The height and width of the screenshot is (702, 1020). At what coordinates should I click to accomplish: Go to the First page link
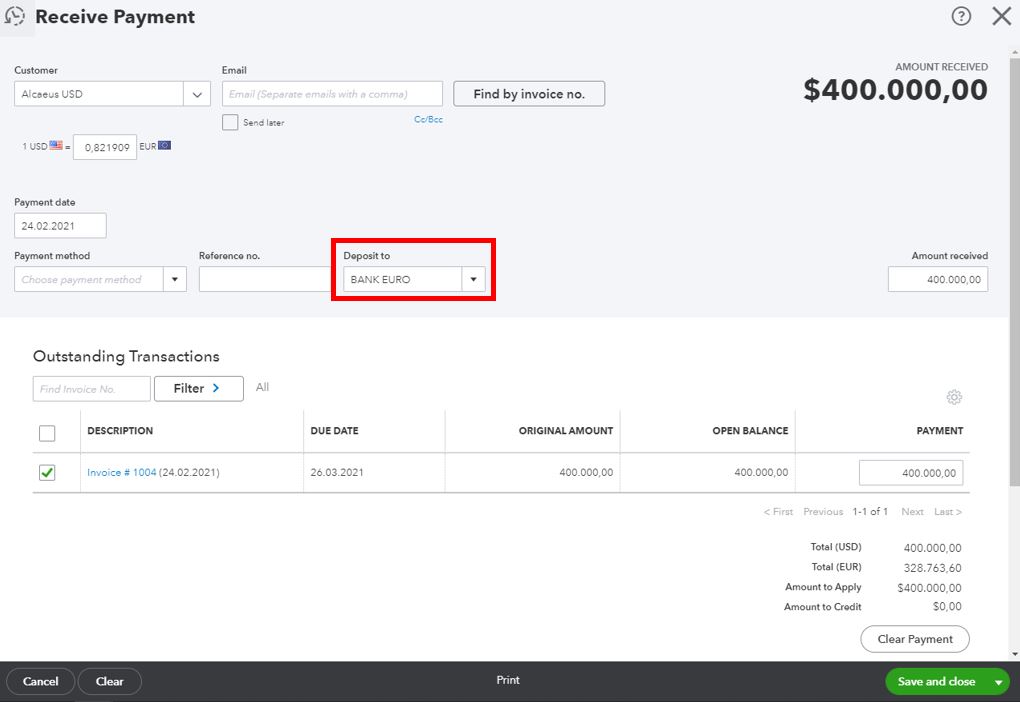pyautogui.click(x=778, y=512)
